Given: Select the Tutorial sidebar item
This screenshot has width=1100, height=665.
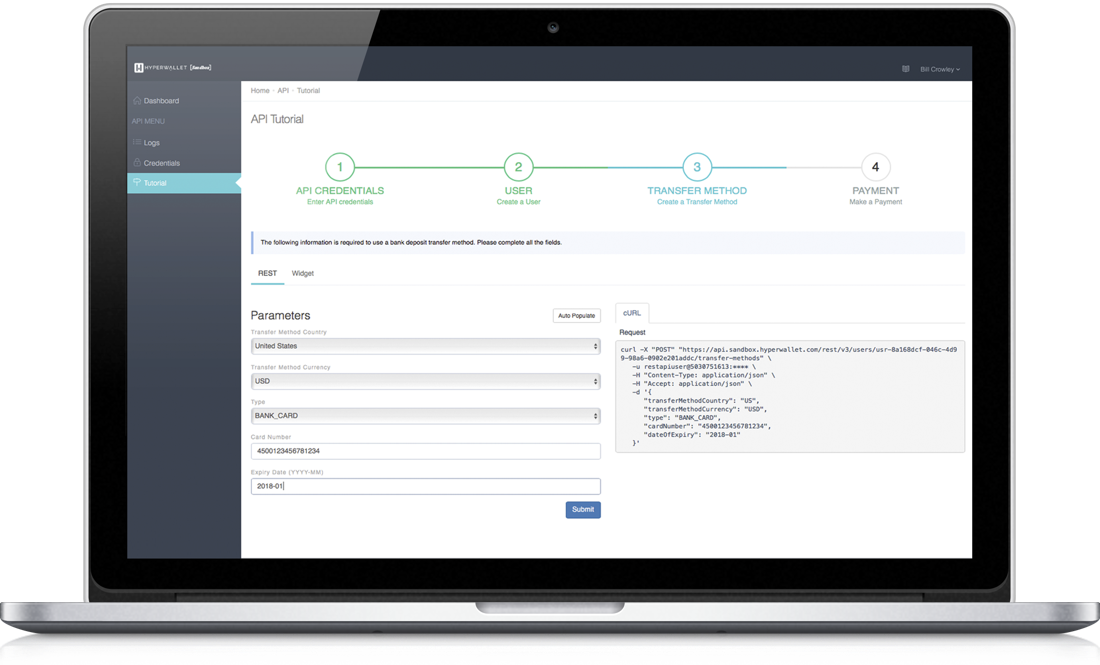Looking at the screenshot, I should tap(184, 183).
